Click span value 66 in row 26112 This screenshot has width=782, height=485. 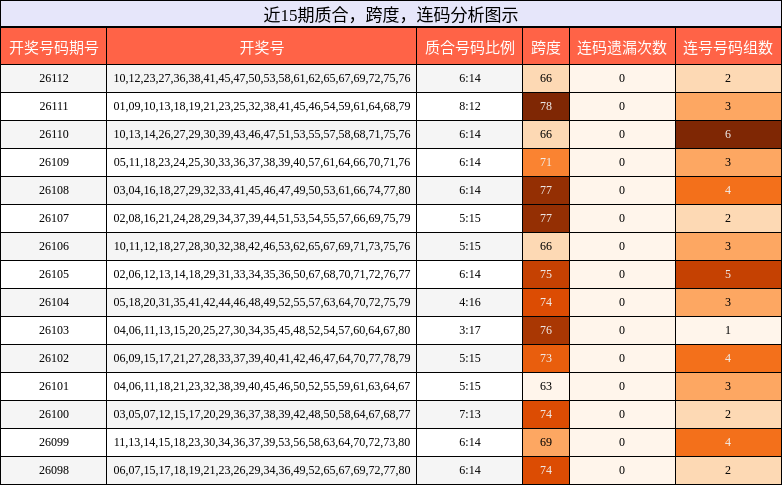[546, 78]
